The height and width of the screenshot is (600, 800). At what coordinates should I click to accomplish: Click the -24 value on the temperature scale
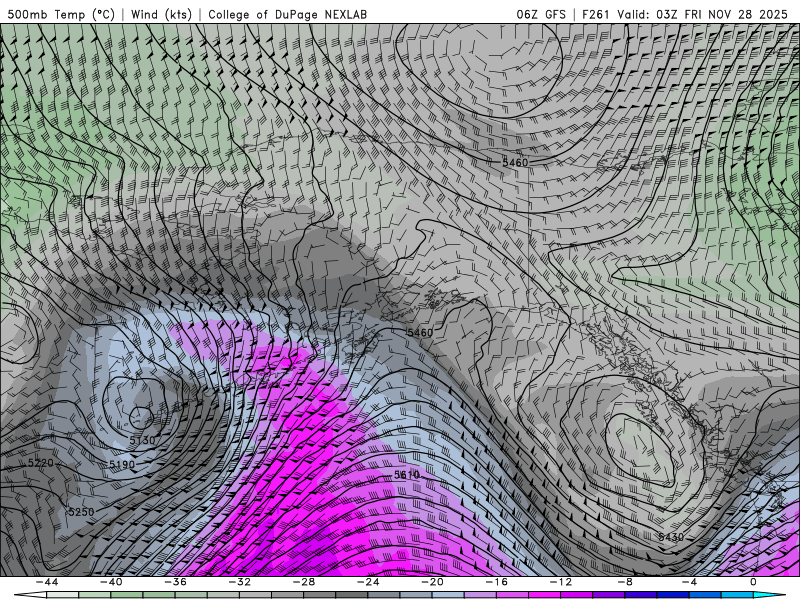[x=368, y=582]
